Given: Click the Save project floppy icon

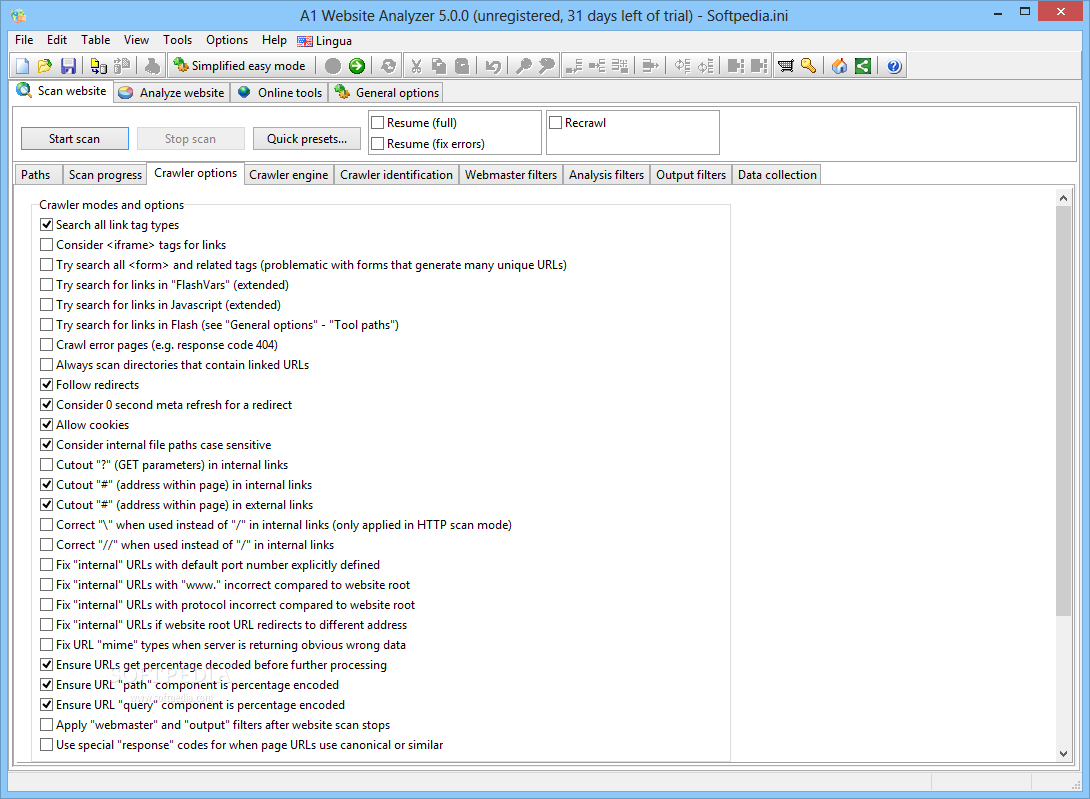Looking at the screenshot, I should point(68,66).
